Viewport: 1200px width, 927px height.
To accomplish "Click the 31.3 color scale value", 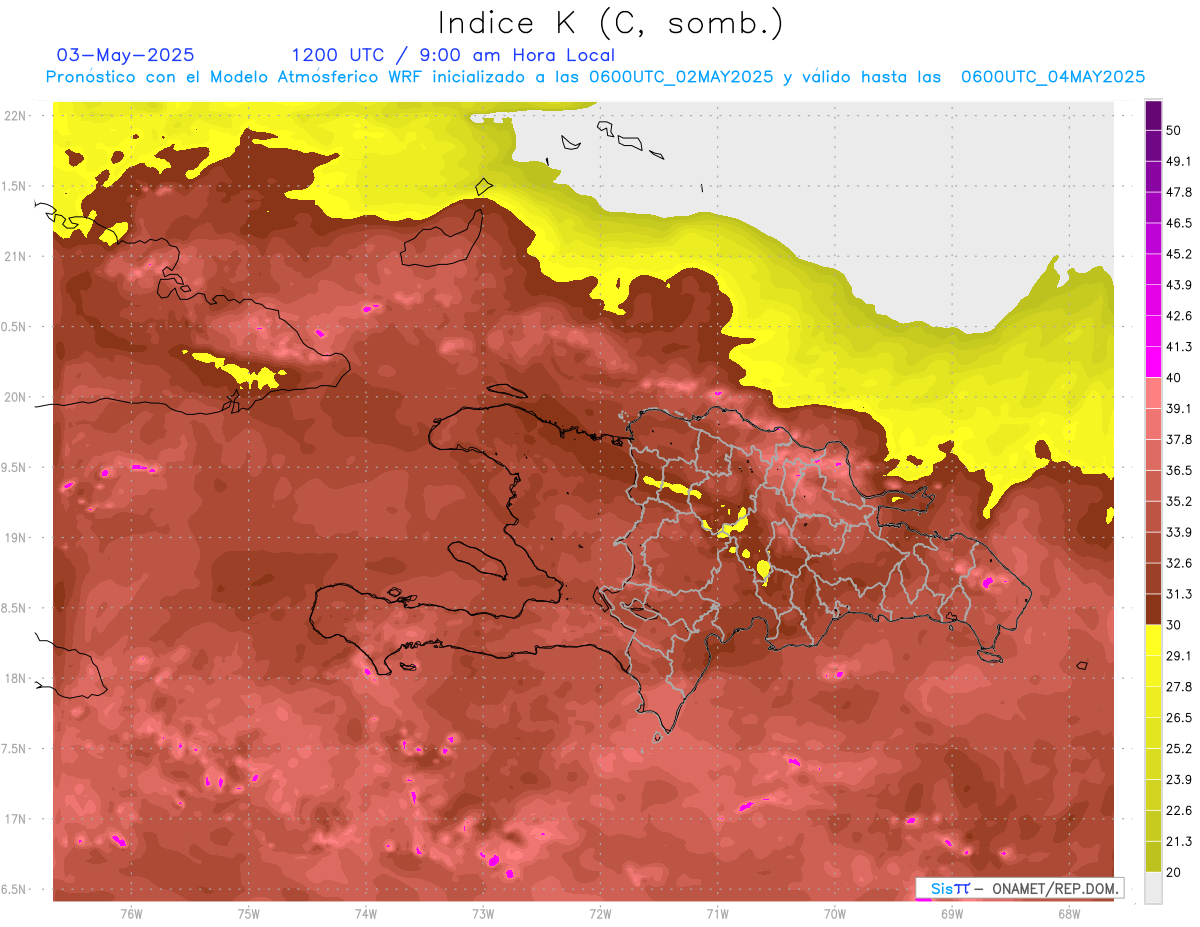I will [1179, 594].
